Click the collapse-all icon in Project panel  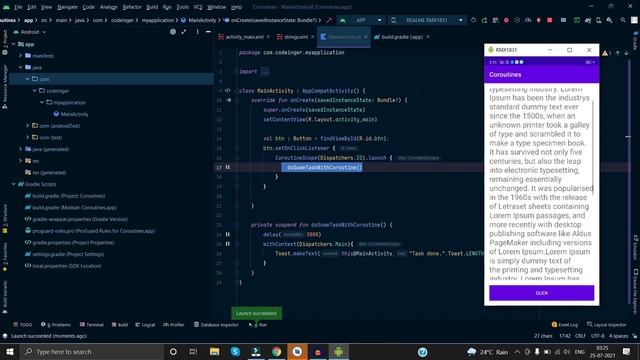coord(184,32)
